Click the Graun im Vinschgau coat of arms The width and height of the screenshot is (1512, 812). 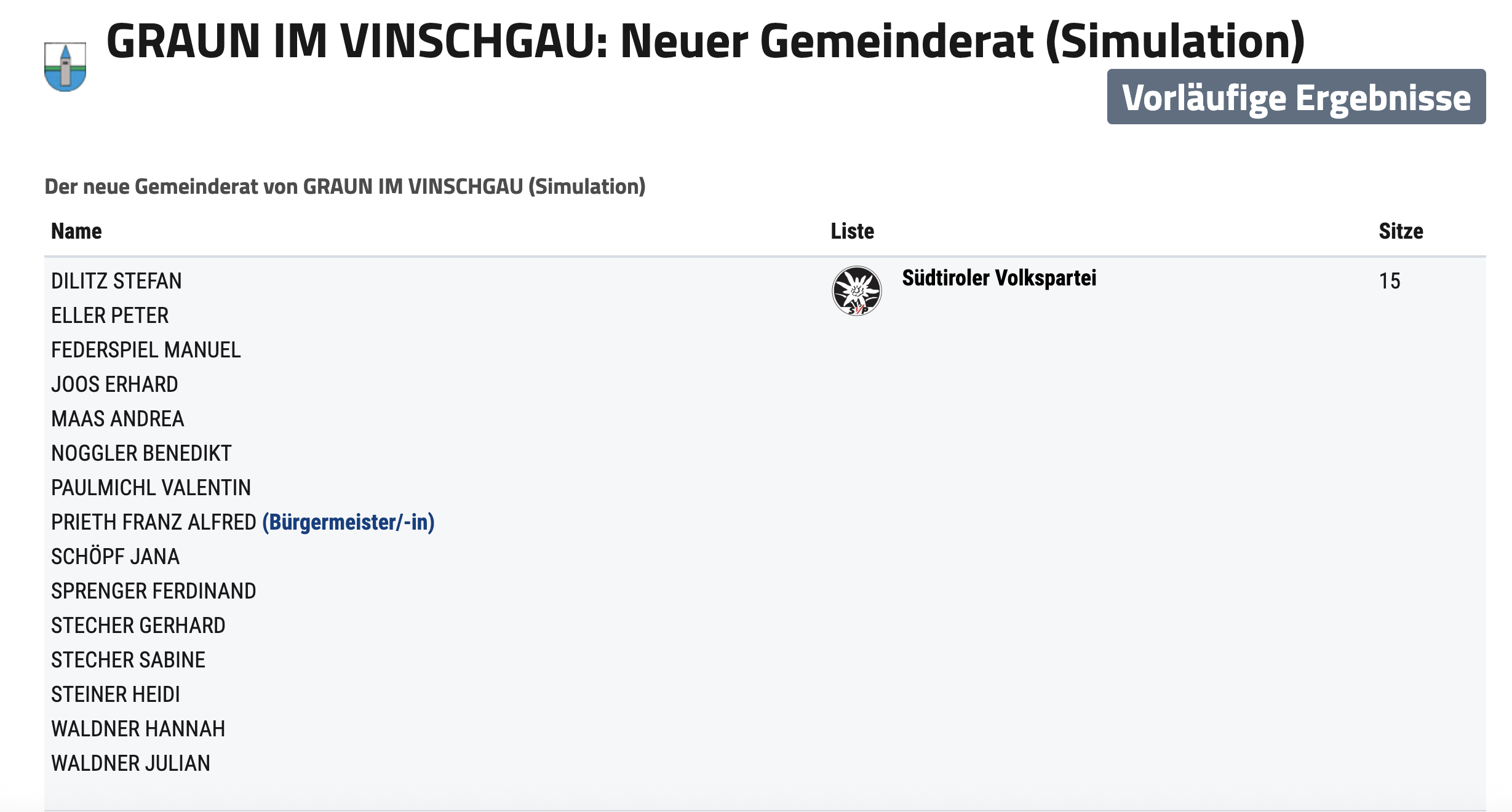tap(65, 67)
